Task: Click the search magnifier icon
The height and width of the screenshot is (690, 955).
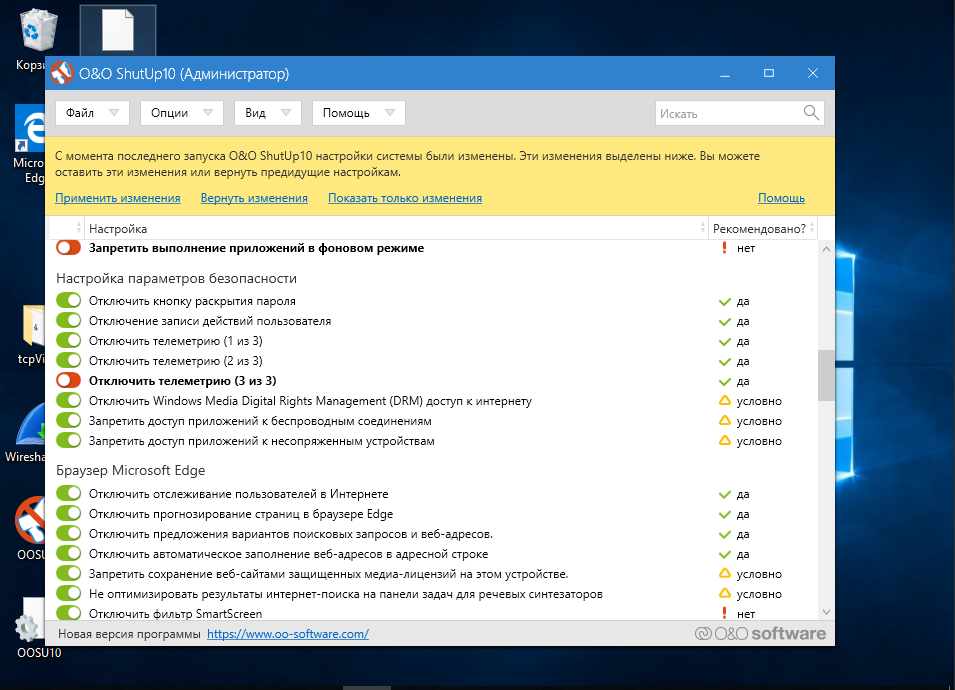Action: pyautogui.click(x=811, y=113)
